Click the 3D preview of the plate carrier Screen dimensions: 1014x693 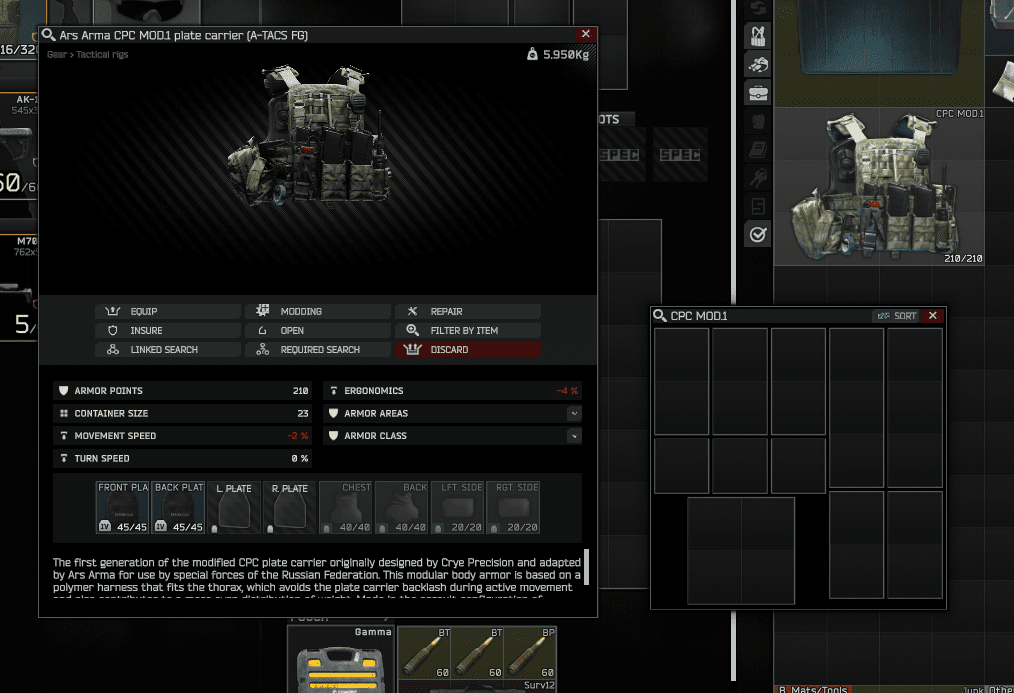[x=310, y=136]
